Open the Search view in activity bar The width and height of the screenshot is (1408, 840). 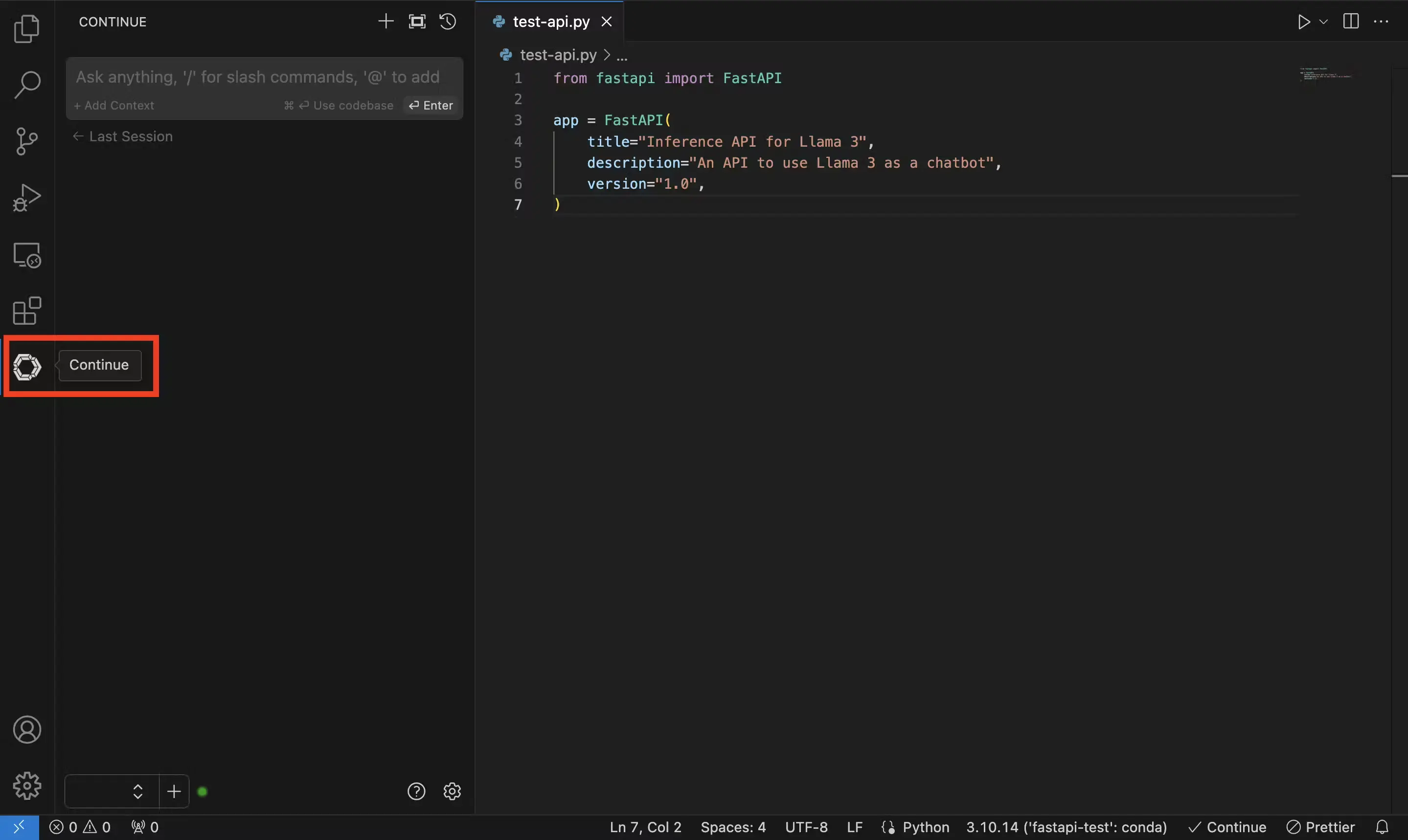[x=26, y=85]
